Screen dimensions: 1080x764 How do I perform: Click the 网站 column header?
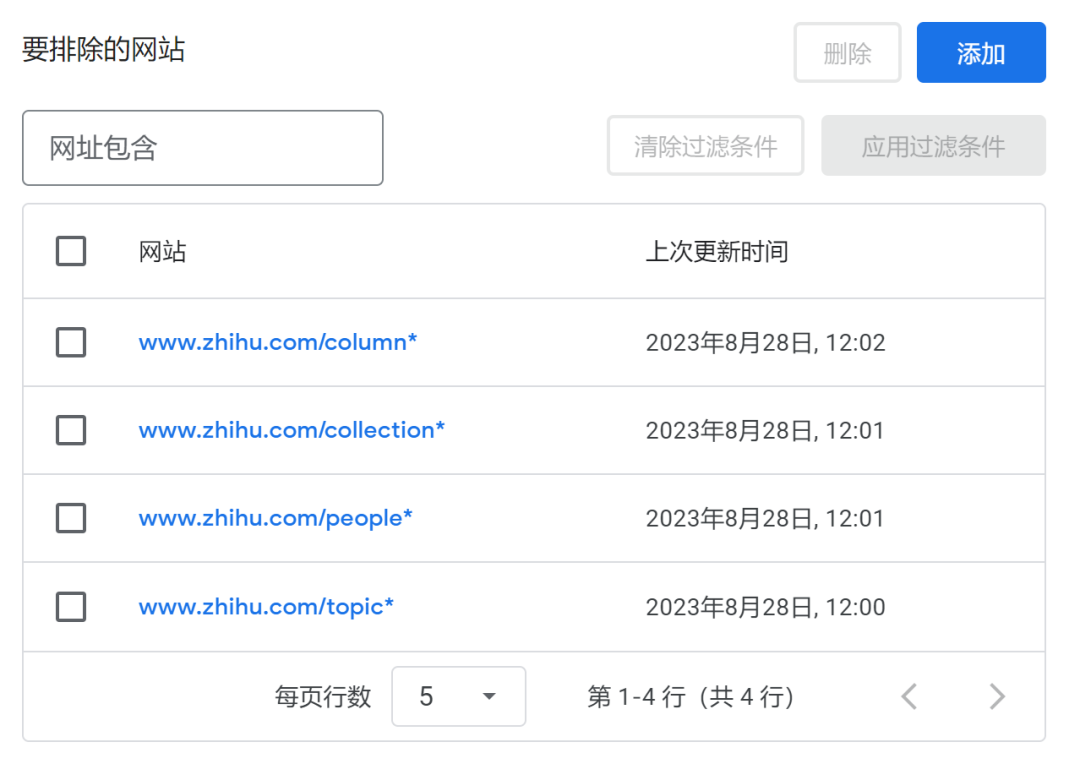tap(163, 251)
